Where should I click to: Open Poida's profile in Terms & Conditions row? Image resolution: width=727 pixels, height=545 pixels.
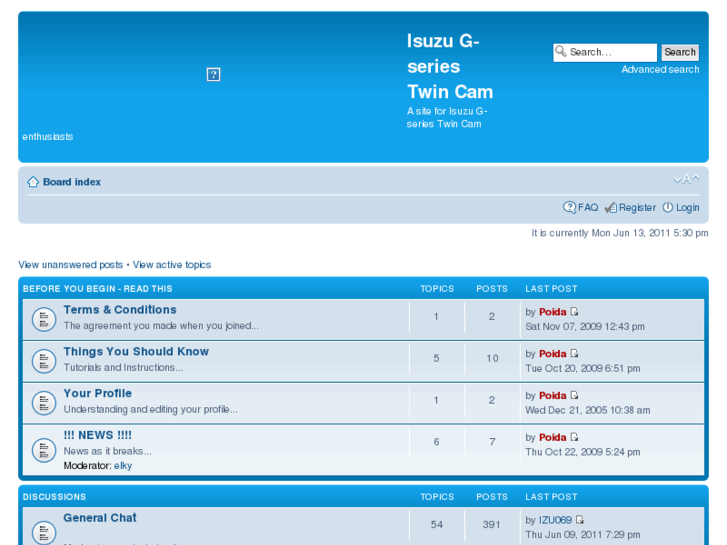point(553,312)
